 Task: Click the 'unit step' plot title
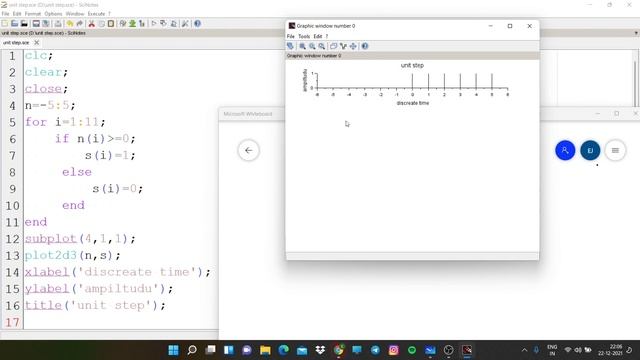click(412, 65)
